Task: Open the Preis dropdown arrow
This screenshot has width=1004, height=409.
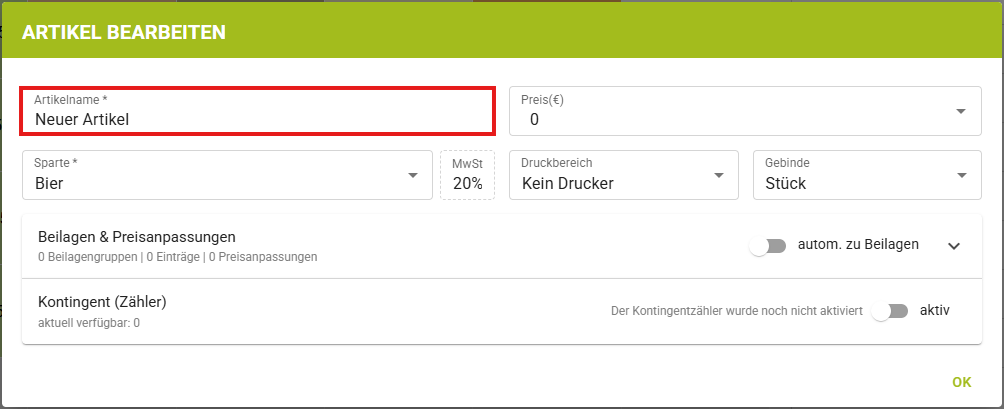Action: coord(960,111)
